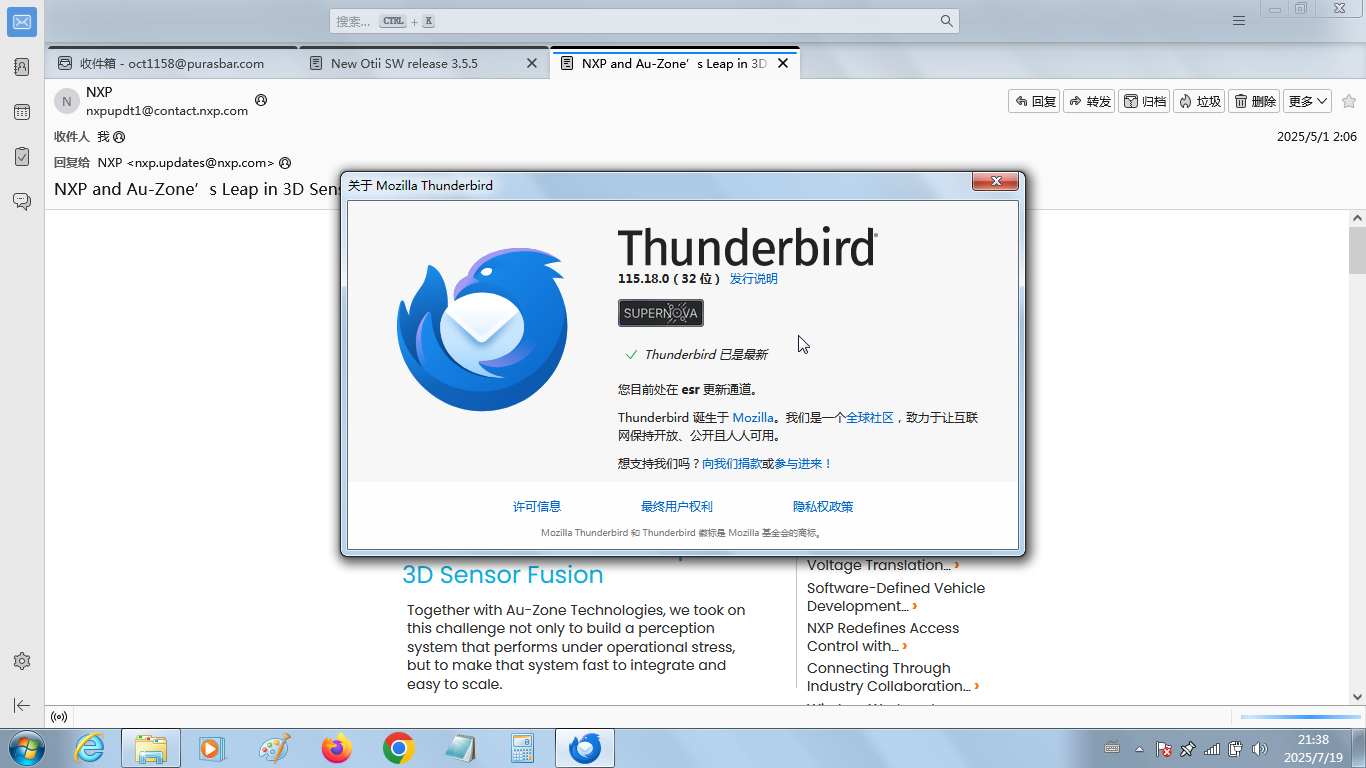The width and height of the screenshot is (1366, 768).
Task: Open the Mozilla link in About dialog
Action: tap(753, 417)
